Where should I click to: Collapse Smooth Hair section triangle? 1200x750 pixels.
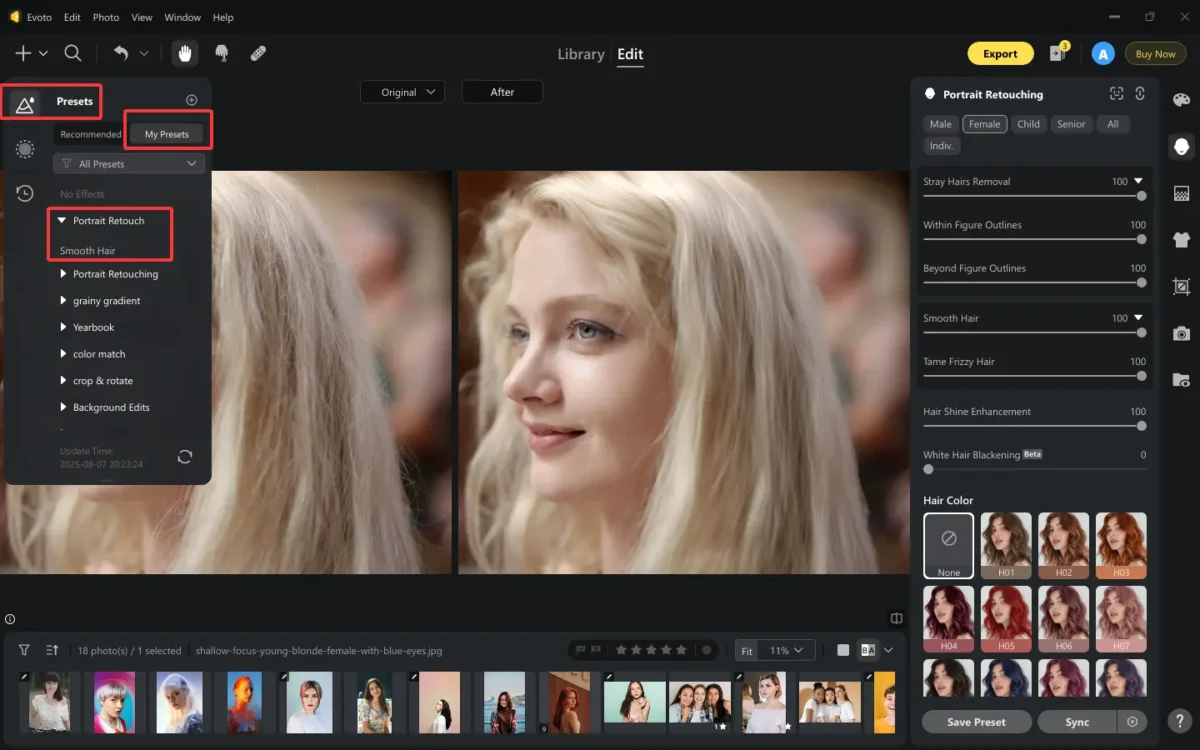(1138, 318)
